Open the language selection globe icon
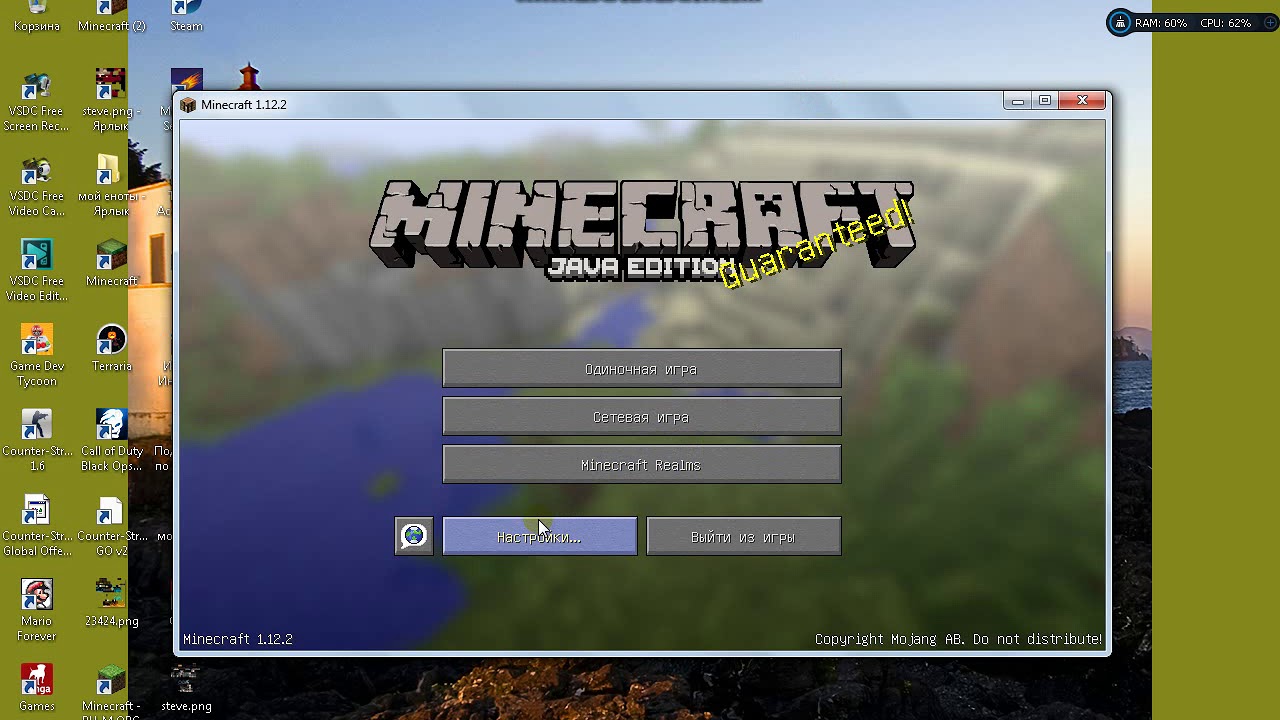Viewport: 1280px width, 720px height. click(414, 536)
